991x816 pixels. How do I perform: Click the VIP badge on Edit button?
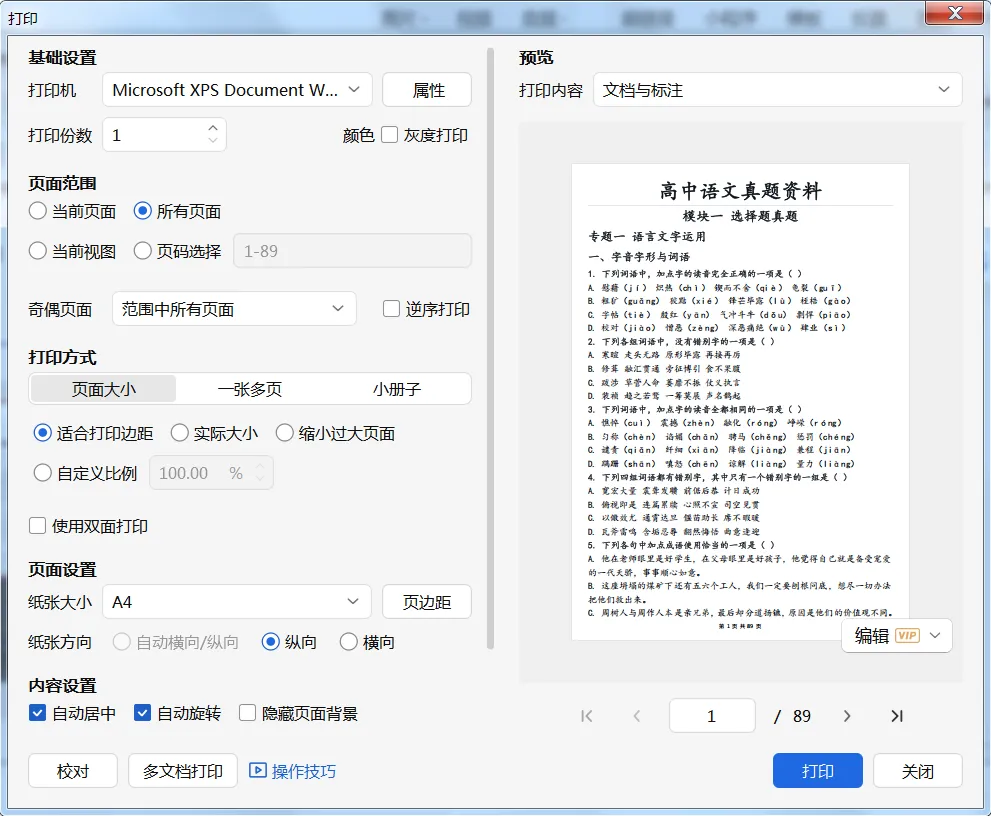[x=908, y=636]
